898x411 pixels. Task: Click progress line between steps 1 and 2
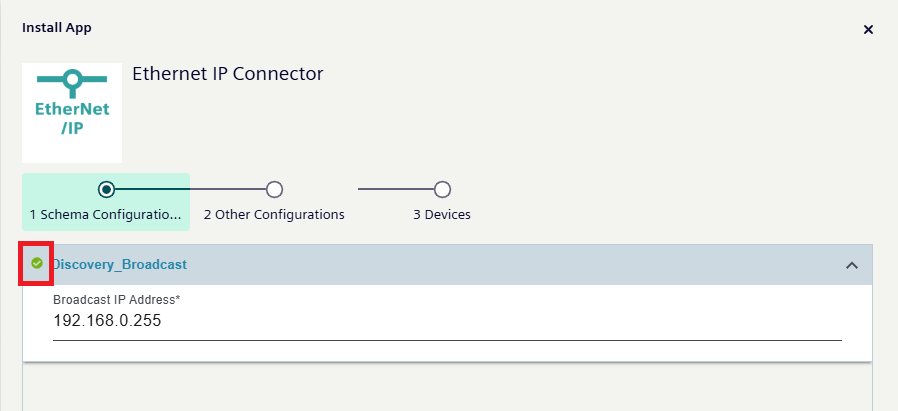[x=190, y=189]
